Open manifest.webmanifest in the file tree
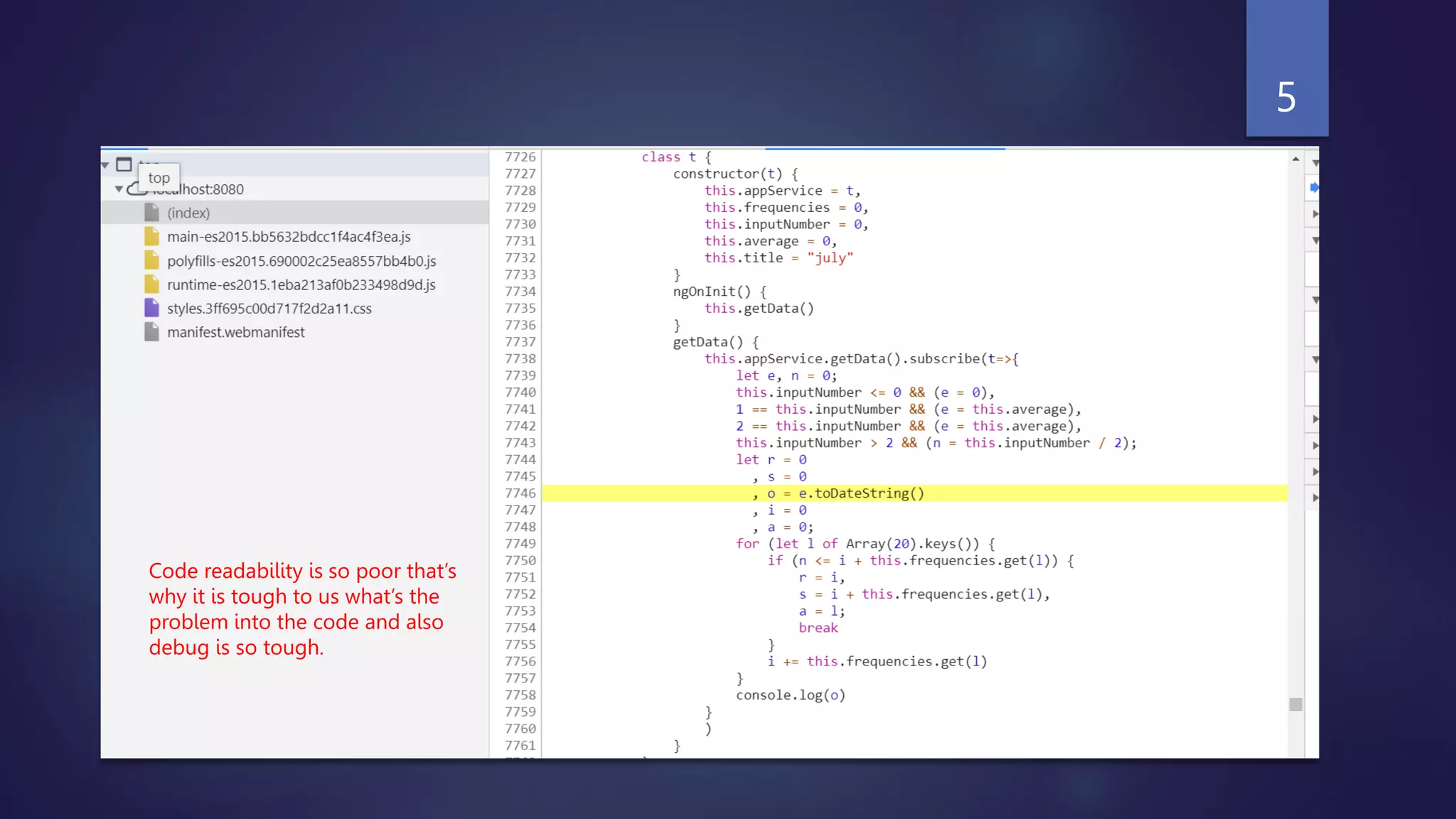The width and height of the screenshot is (1456, 819). [235, 332]
